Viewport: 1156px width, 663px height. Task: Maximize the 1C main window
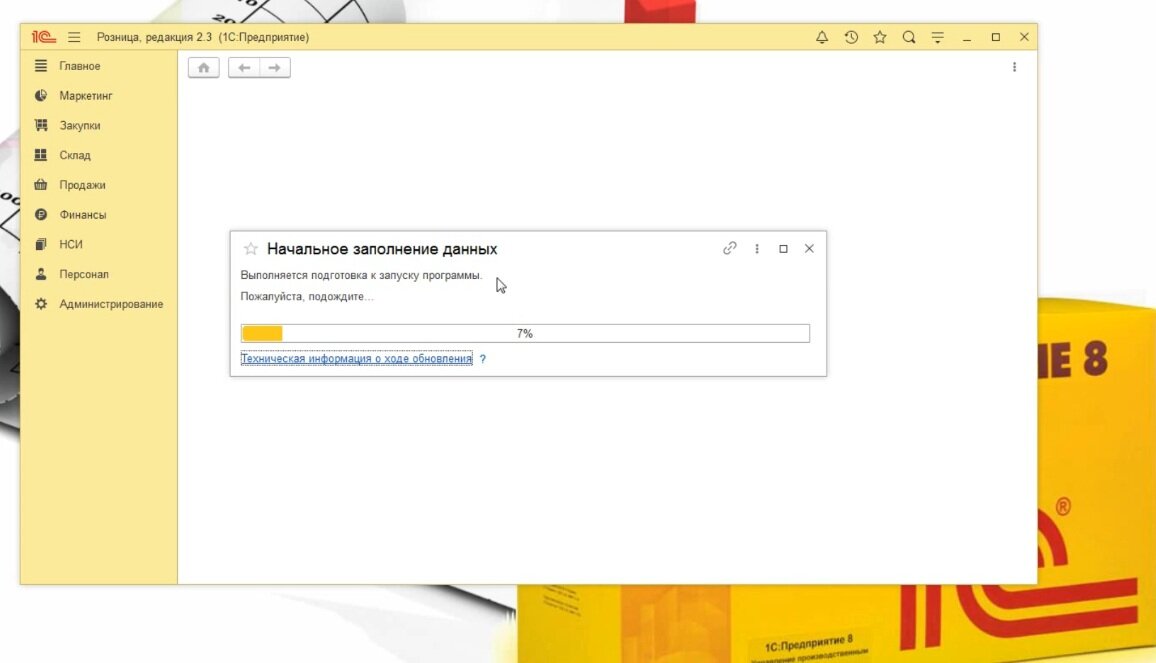point(995,37)
